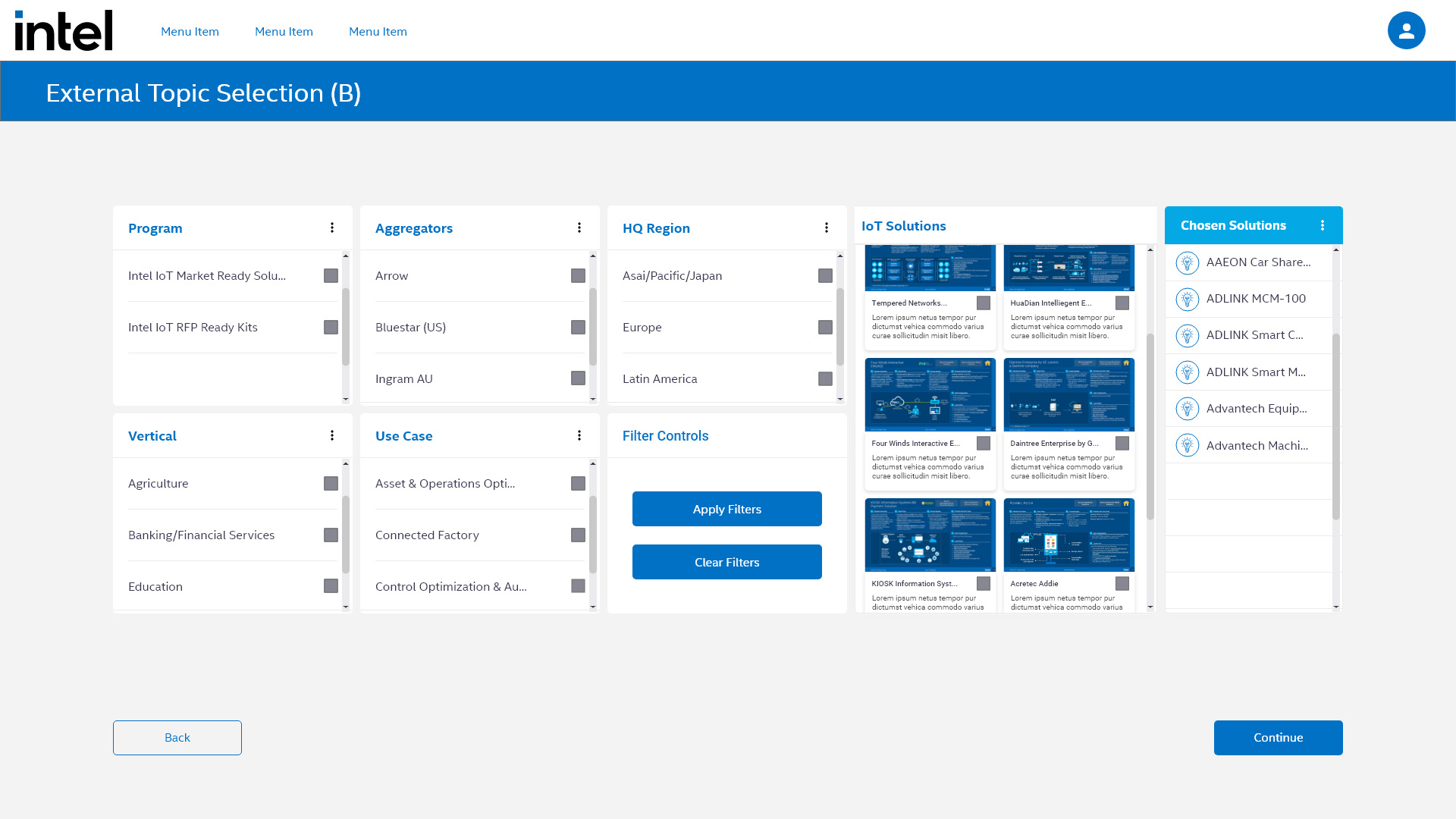1456x819 pixels.
Task: Check Intel IoT Market Ready Solutions checkbox
Action: point(331,275)
